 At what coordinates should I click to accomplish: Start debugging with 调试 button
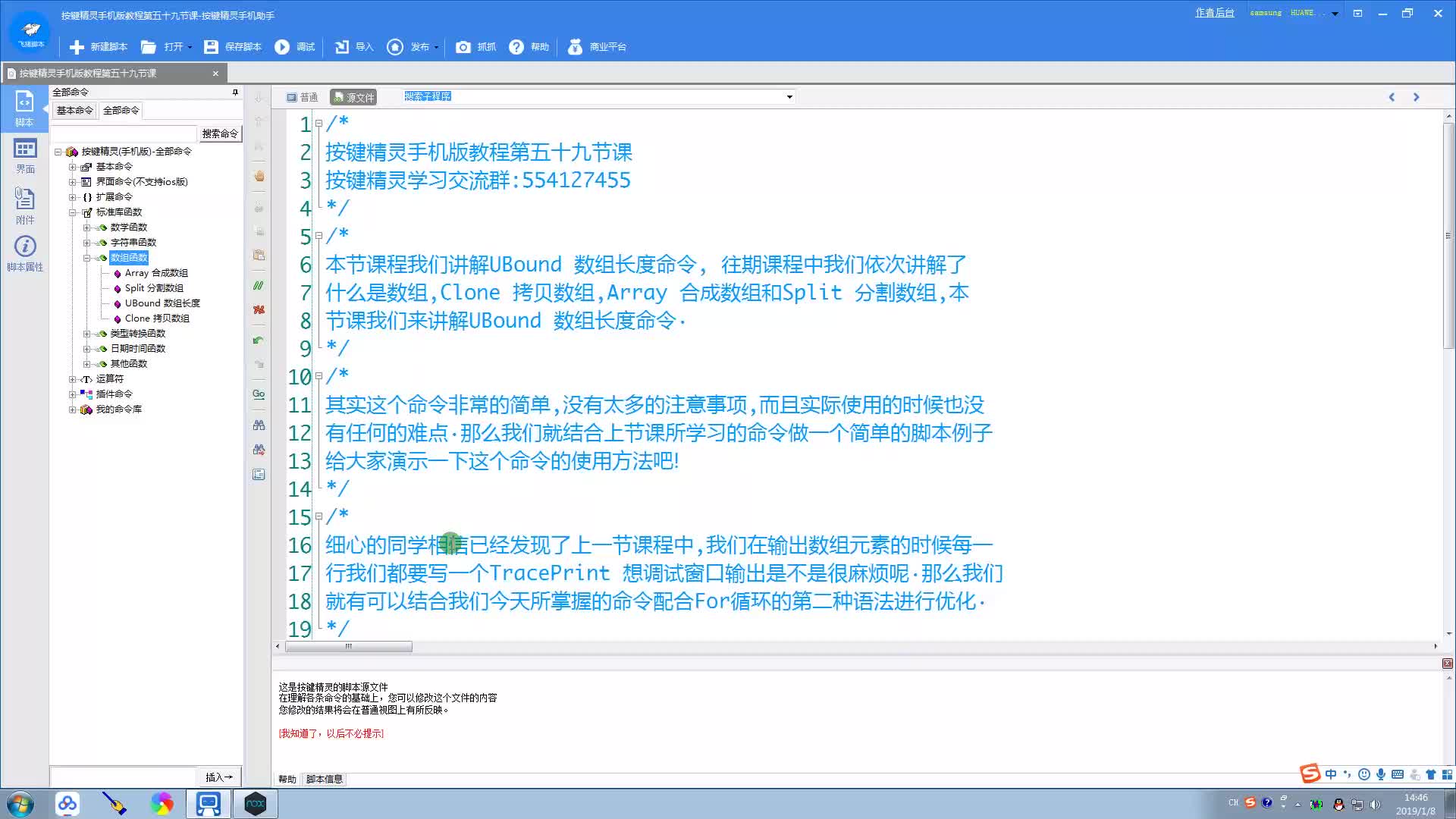point(295,47)
